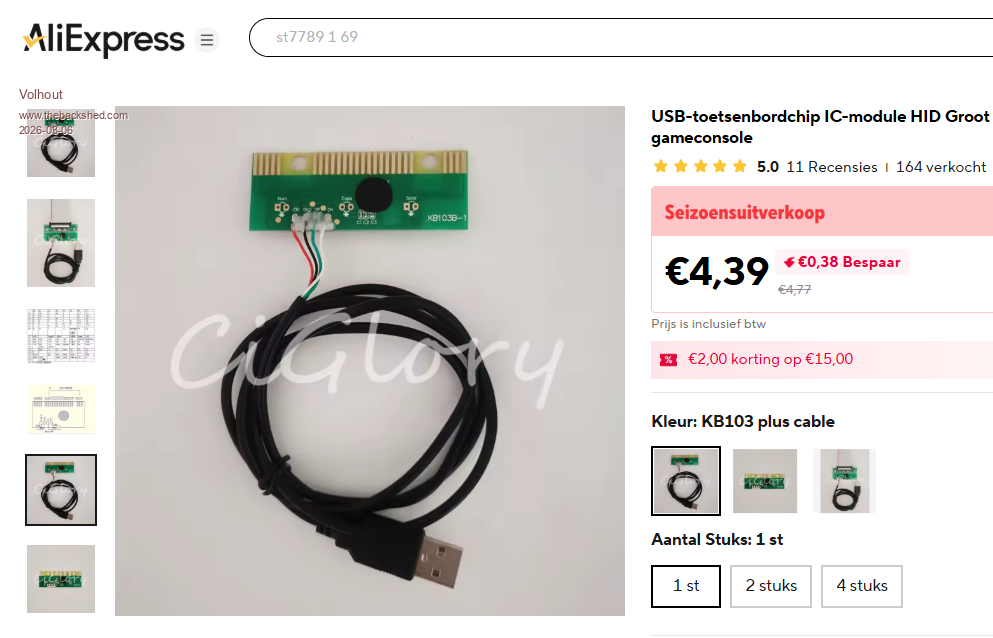Click the €2,00 korting op €15,00 offer
The image size is (993, 638).
tap(770, 359)
